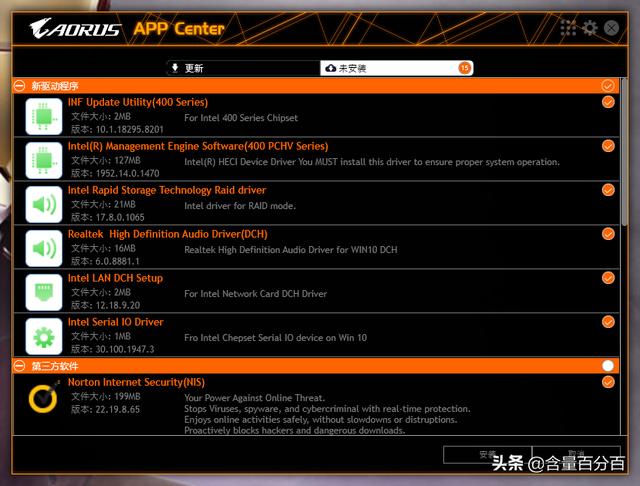Toggle Intel LAN DCH Setup checkbox
Screen dimensions: 640x486
click(608, 278)
